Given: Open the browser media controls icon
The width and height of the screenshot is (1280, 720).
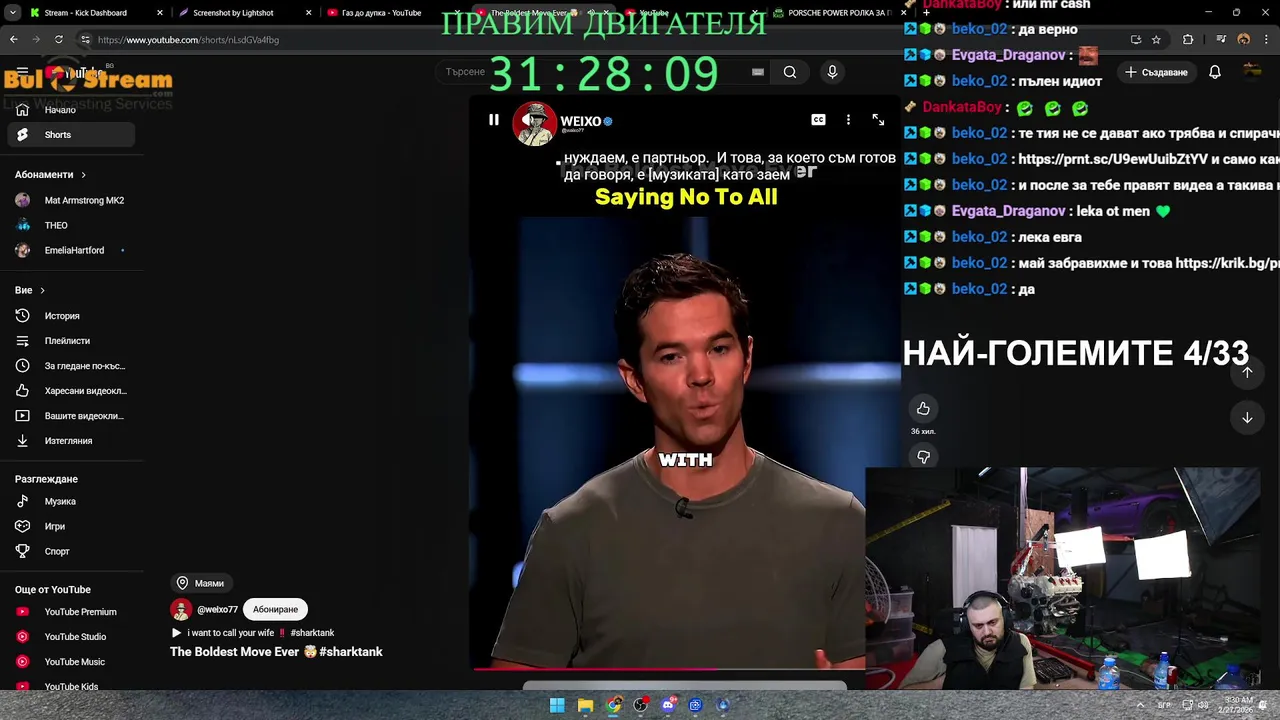Looking at the screenshot, I should click(1221, 40).
